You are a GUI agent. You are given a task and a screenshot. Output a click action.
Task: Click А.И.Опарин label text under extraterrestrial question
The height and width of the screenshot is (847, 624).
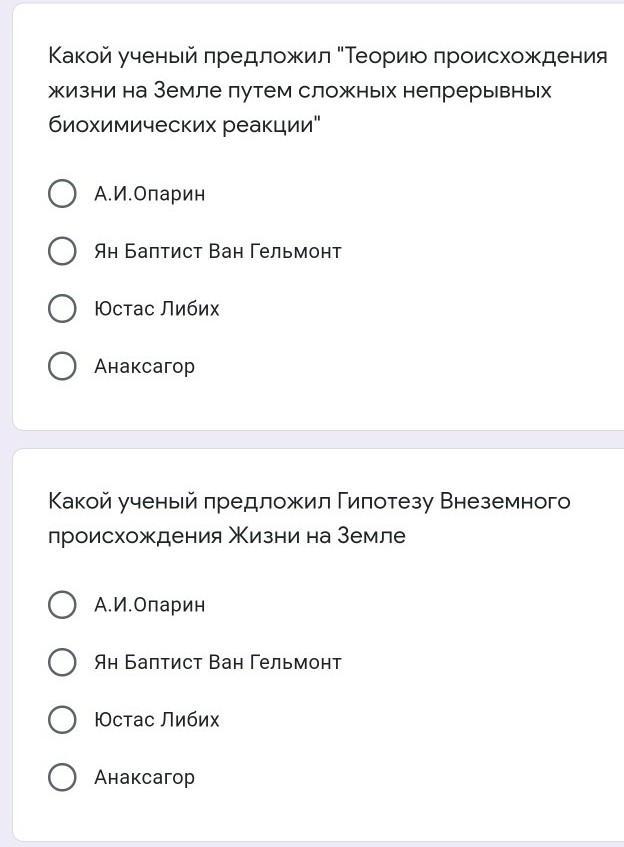[149, 605]
